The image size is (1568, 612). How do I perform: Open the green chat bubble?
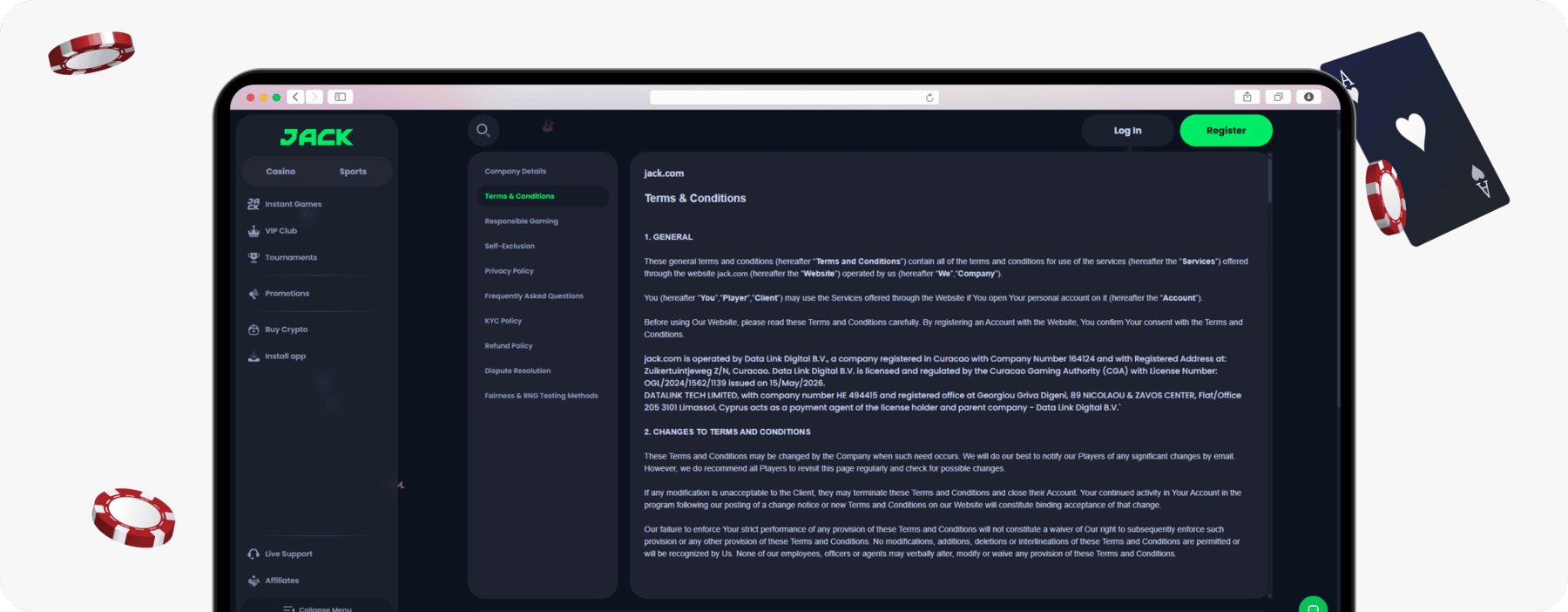pyautogui.click(x=1313, y=604)
